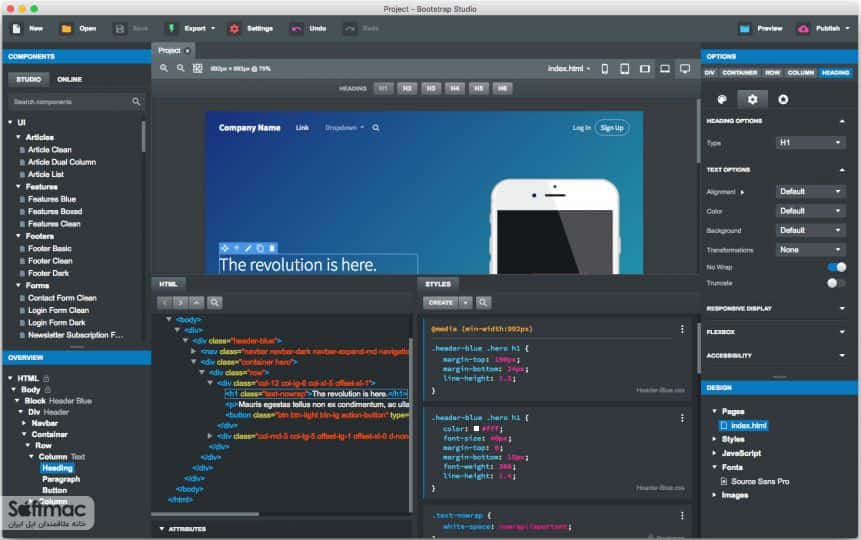Select Paragraph in the Overview tree
Screen dimensions: 861x540
point(61,479)
